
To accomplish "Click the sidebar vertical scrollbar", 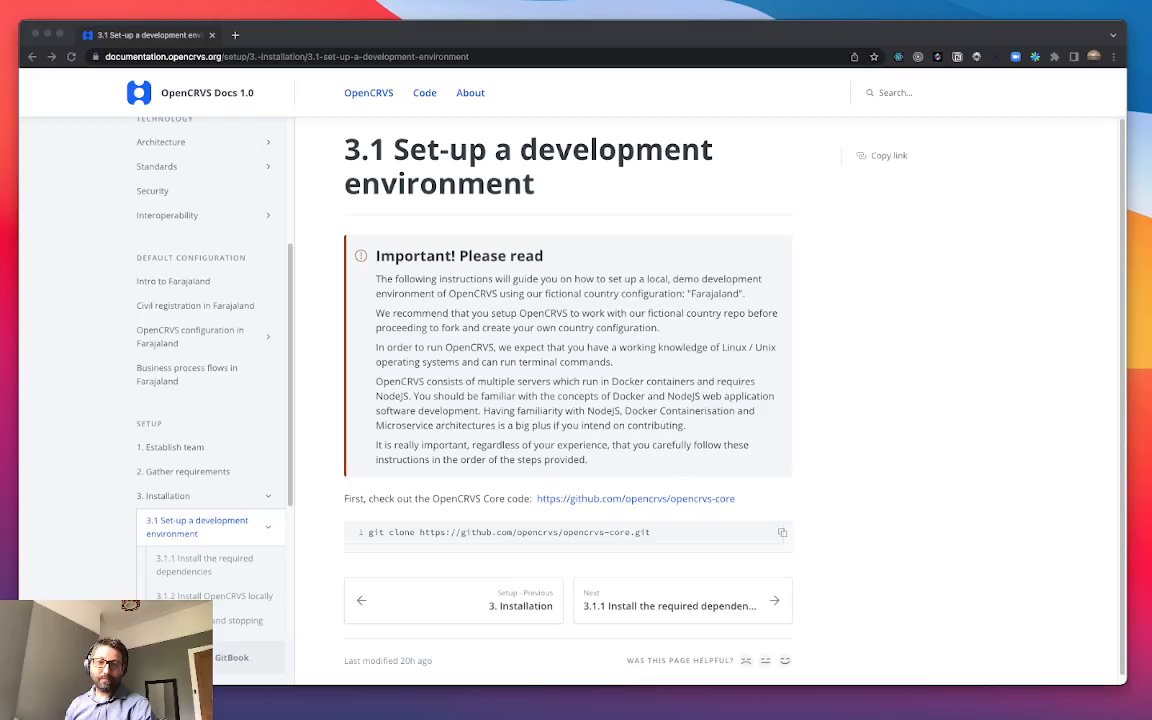I will pyautogui.click(x=290, y=375).
